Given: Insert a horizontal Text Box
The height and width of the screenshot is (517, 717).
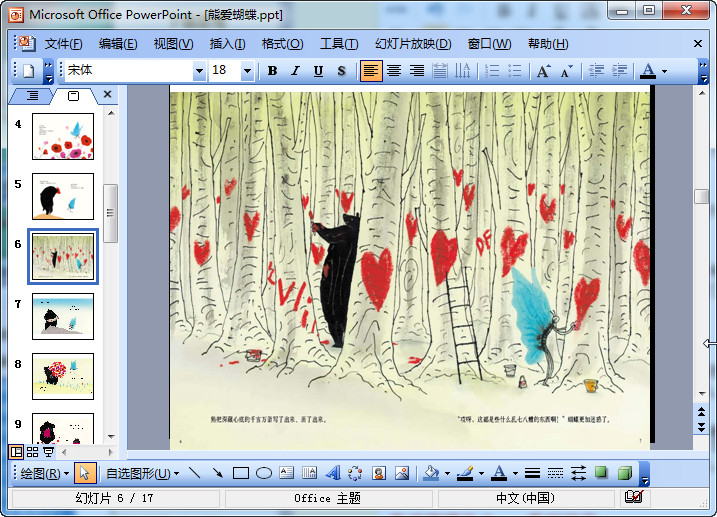Looking at the screenshot, I should [x=287, y=473].
